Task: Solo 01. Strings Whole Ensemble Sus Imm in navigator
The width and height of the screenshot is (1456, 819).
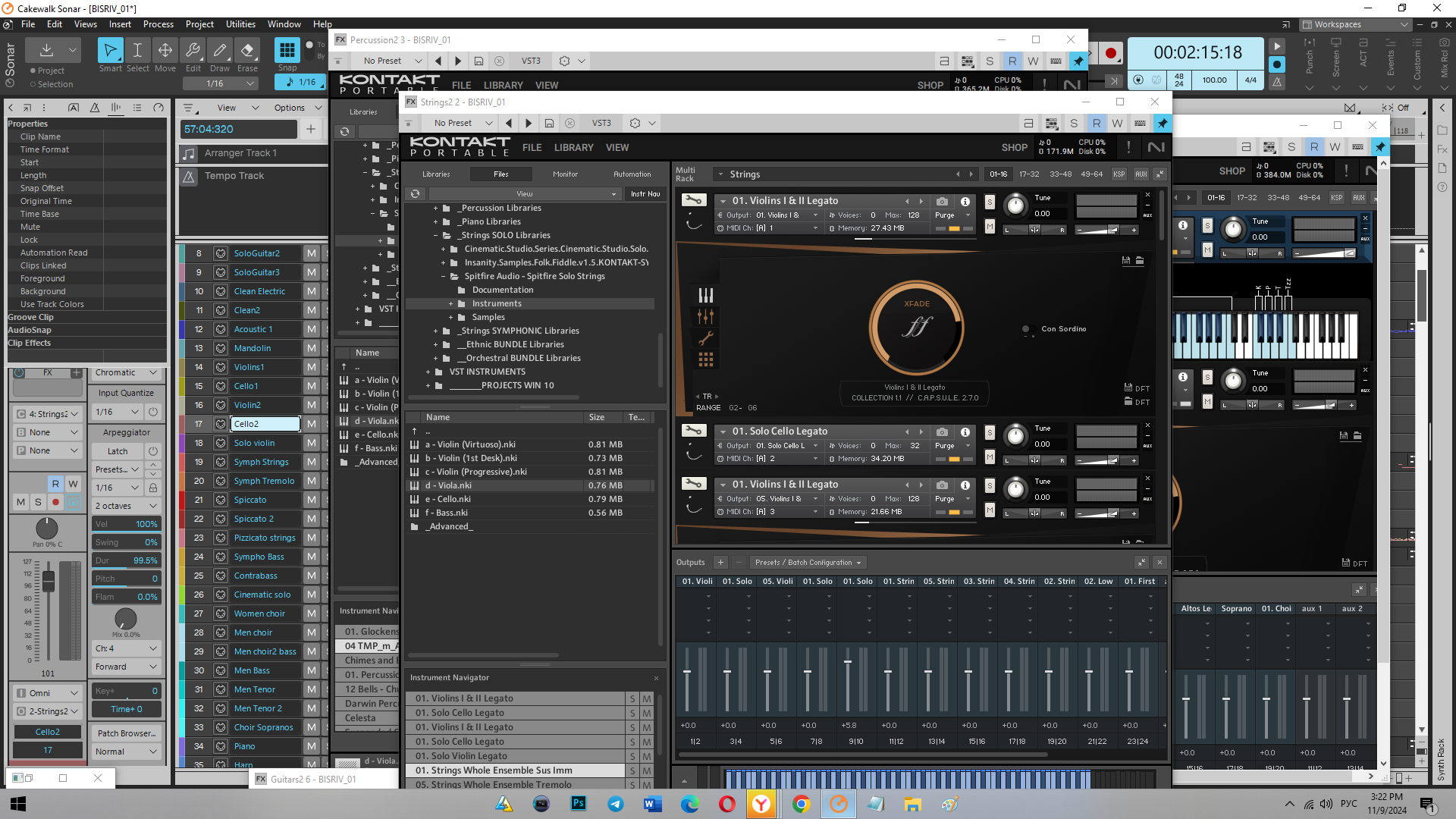Action: pos(632,770)
